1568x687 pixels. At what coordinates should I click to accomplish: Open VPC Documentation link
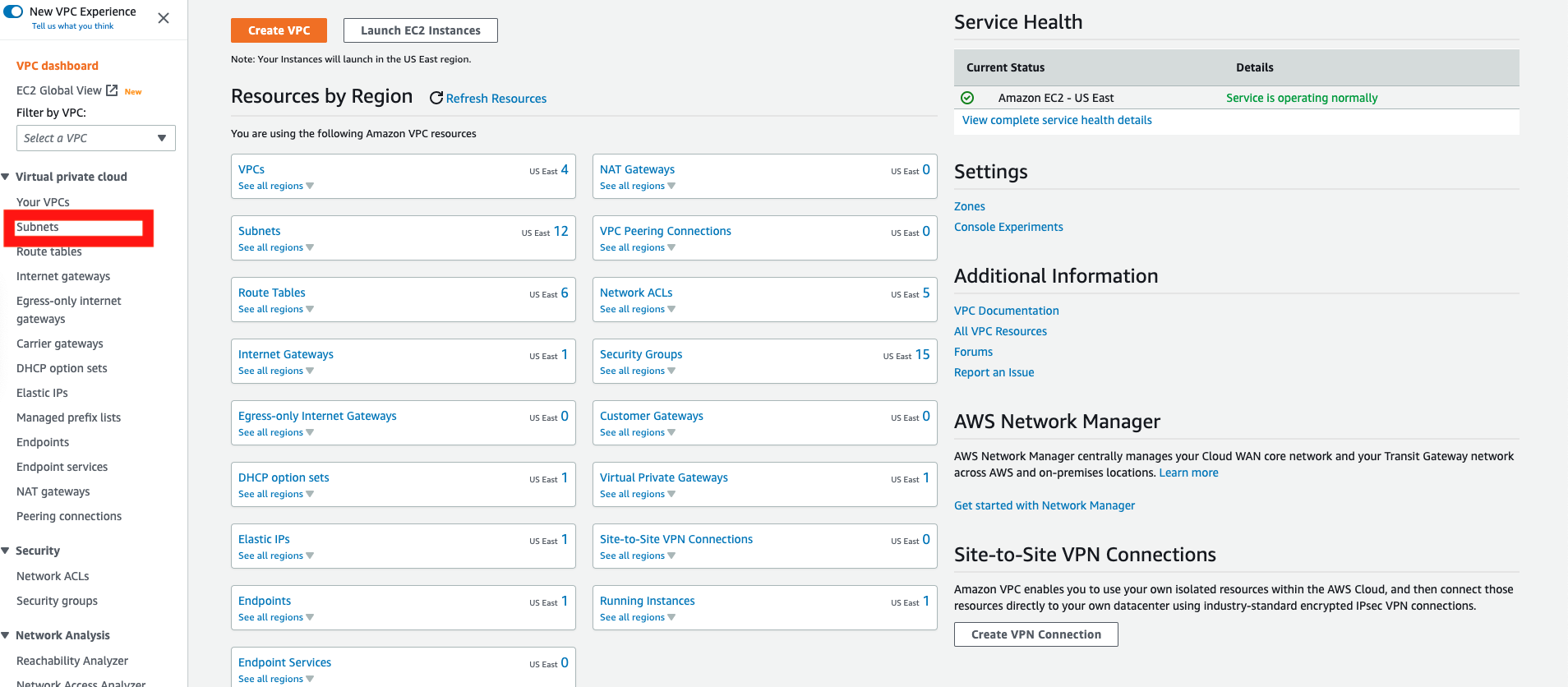[1007, 311]
